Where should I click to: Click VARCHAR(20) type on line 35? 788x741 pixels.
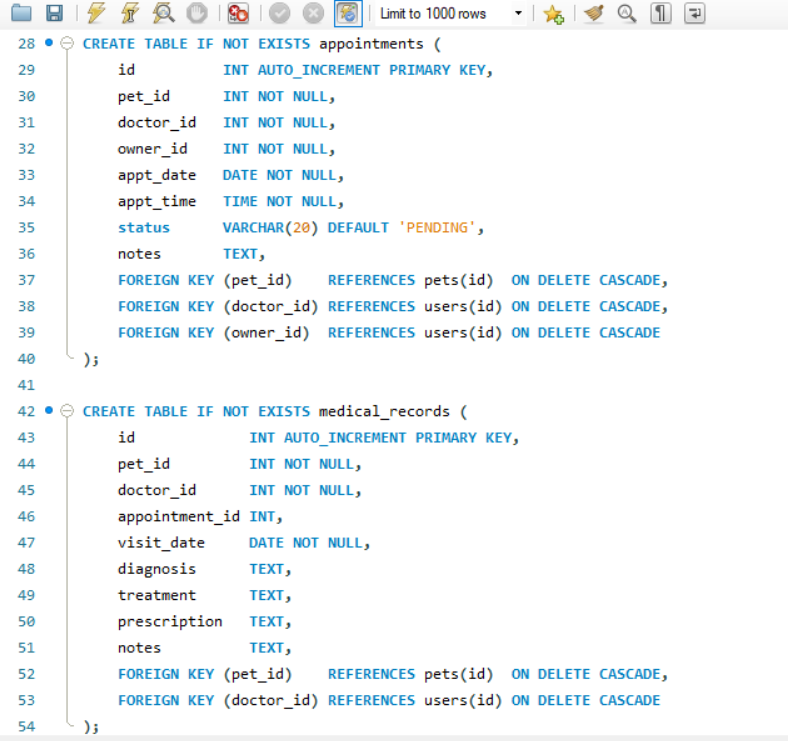(x=270, y=227)
